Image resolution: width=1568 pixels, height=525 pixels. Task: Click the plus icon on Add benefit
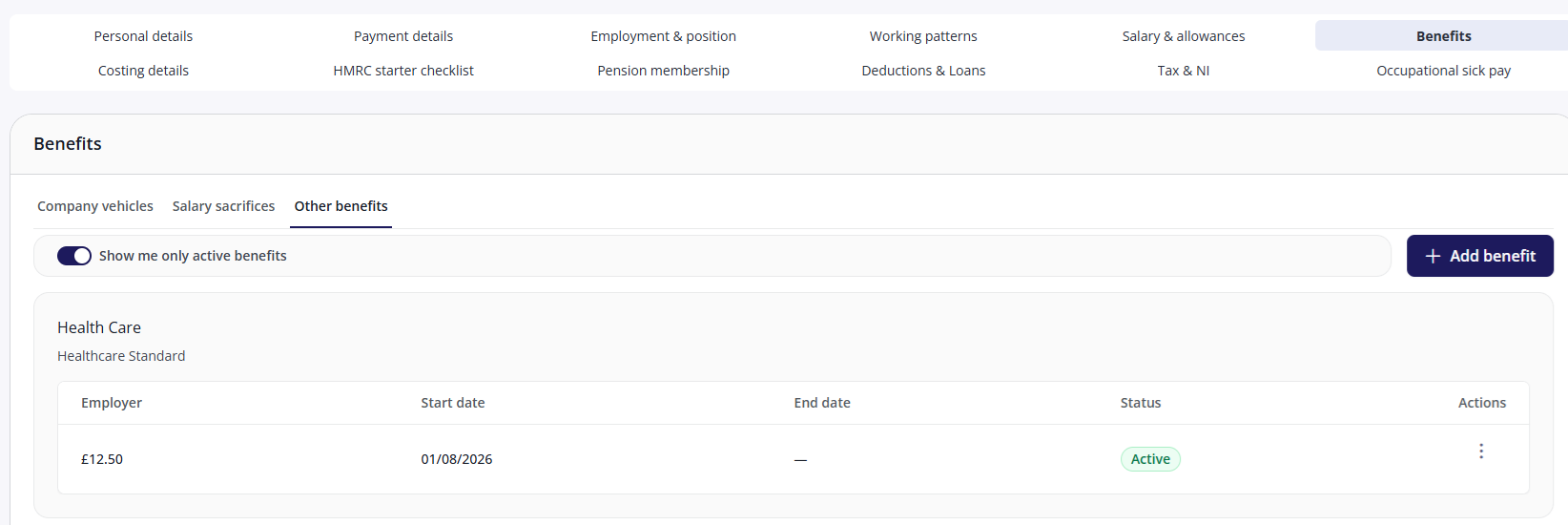click(1433, 256)
